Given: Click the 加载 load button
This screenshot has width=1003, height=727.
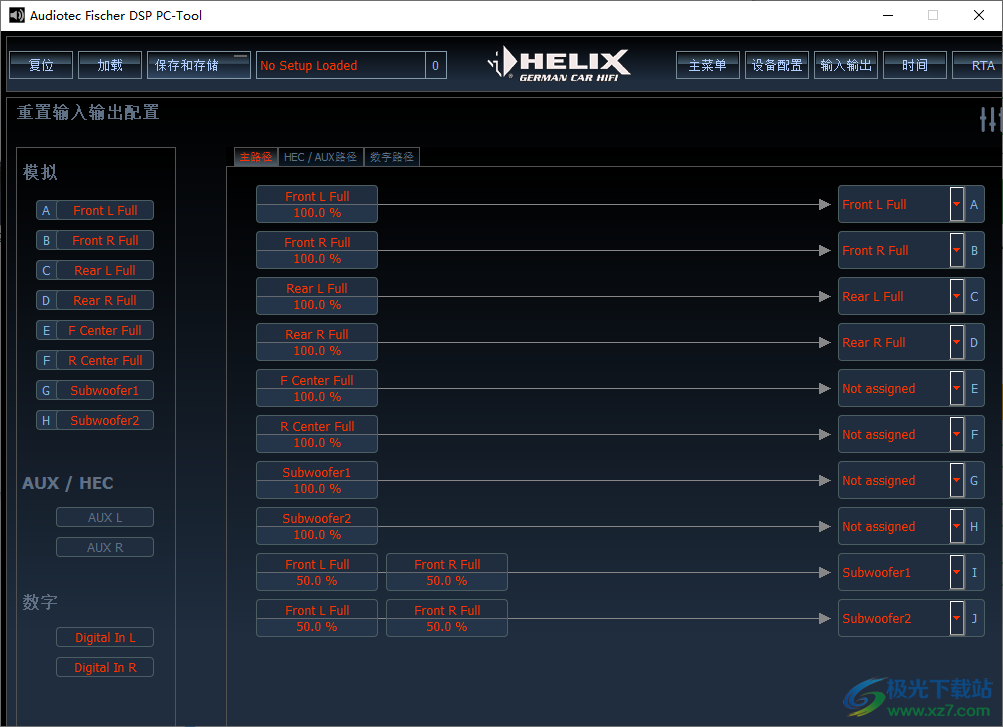Looking at the screenshot, I should point(110,65).
